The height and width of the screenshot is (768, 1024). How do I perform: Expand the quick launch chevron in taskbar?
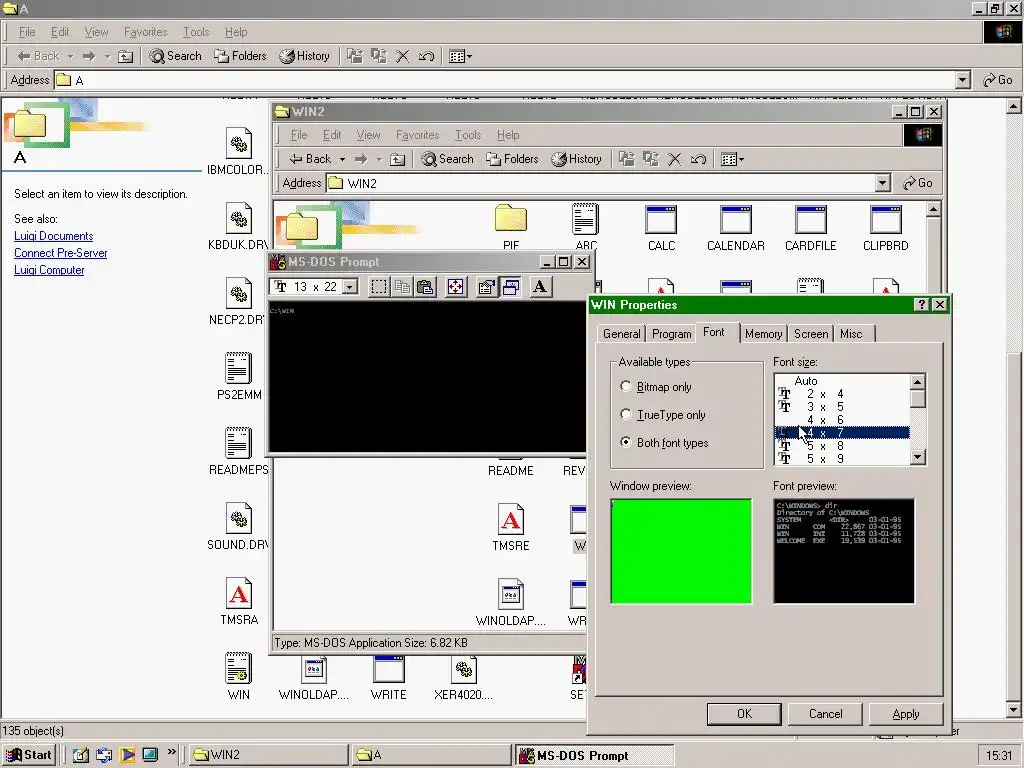click(x=172, y=752)
